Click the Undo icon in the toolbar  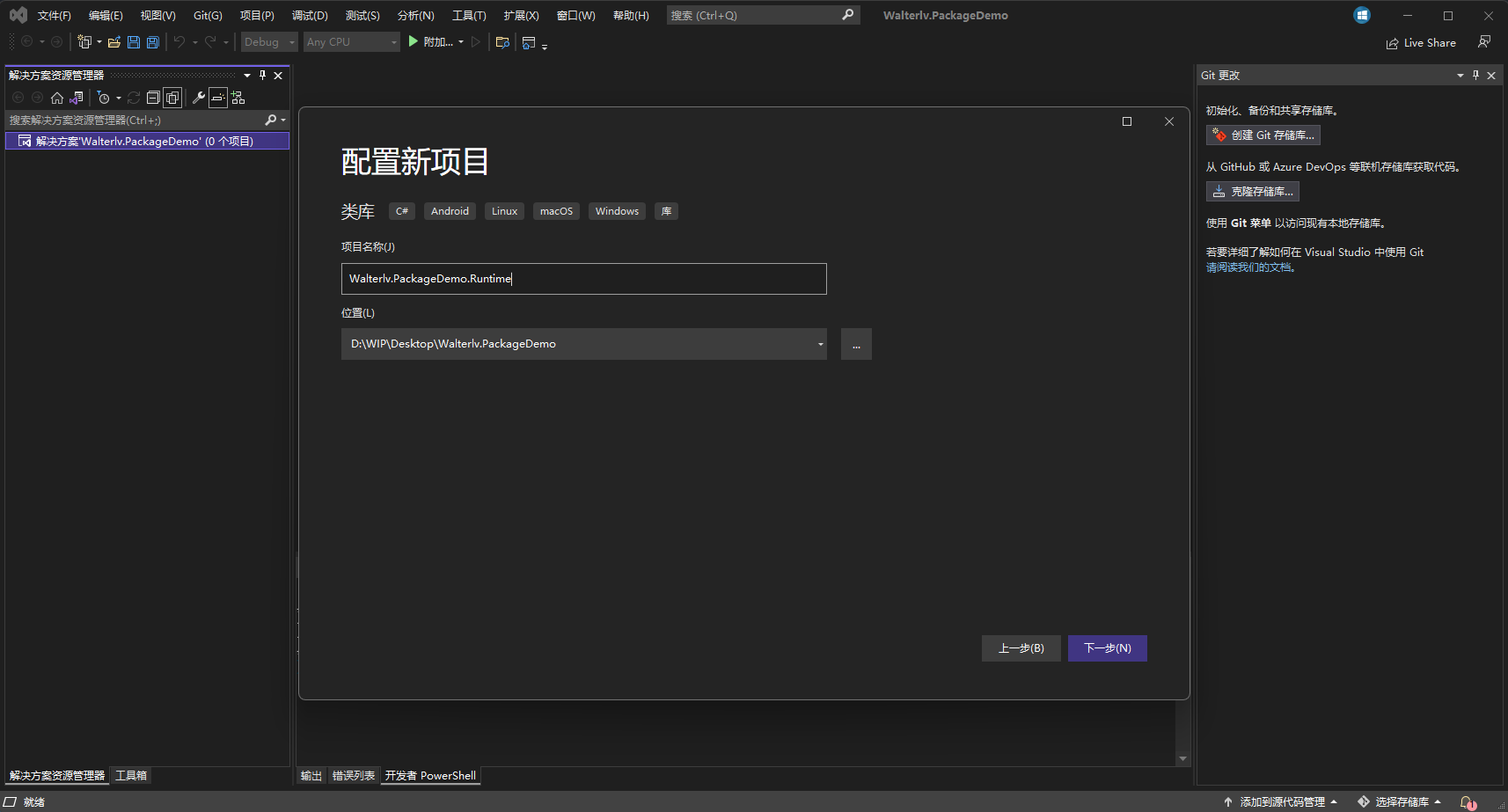coord(177,41)
